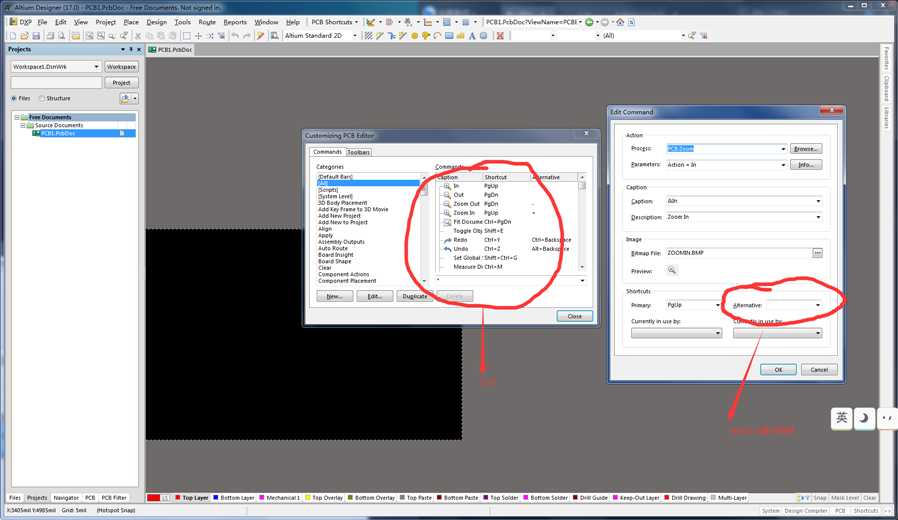Image resolution: width=898 pixels, height=520 pixels.
Task: Click the Place Arc icon
Action: [437, 36]
